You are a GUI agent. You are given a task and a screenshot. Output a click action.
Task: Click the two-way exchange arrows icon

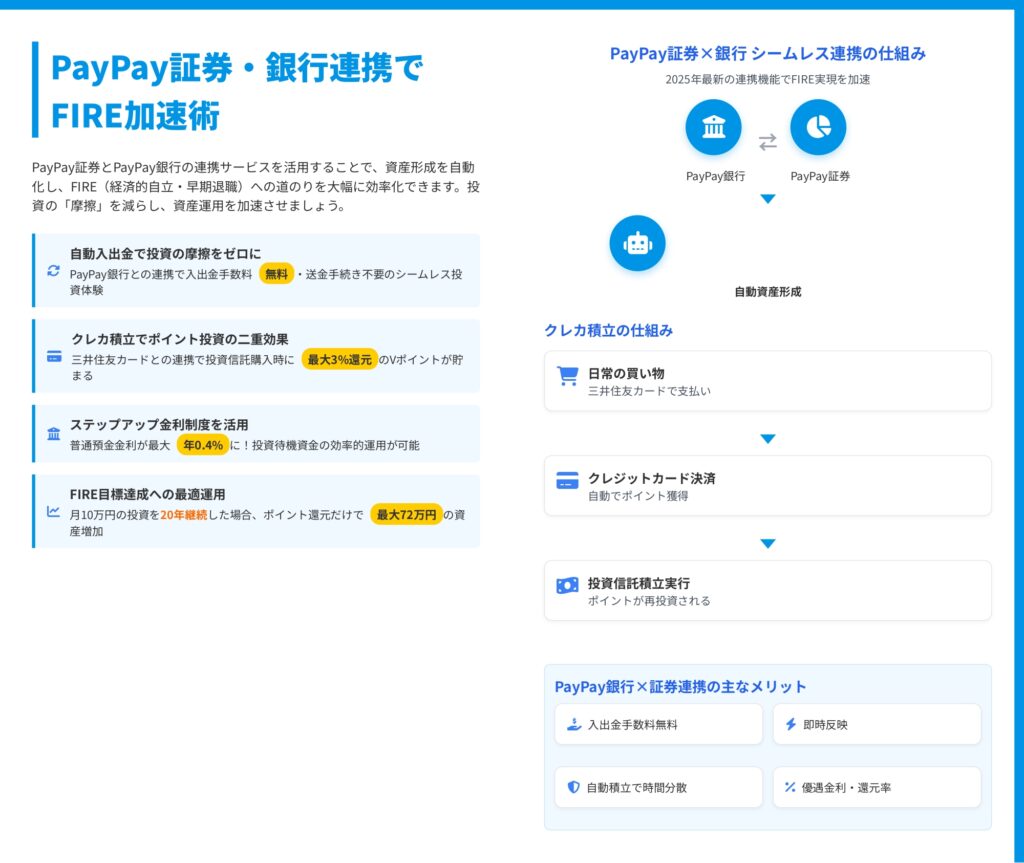tap(767, 142)
